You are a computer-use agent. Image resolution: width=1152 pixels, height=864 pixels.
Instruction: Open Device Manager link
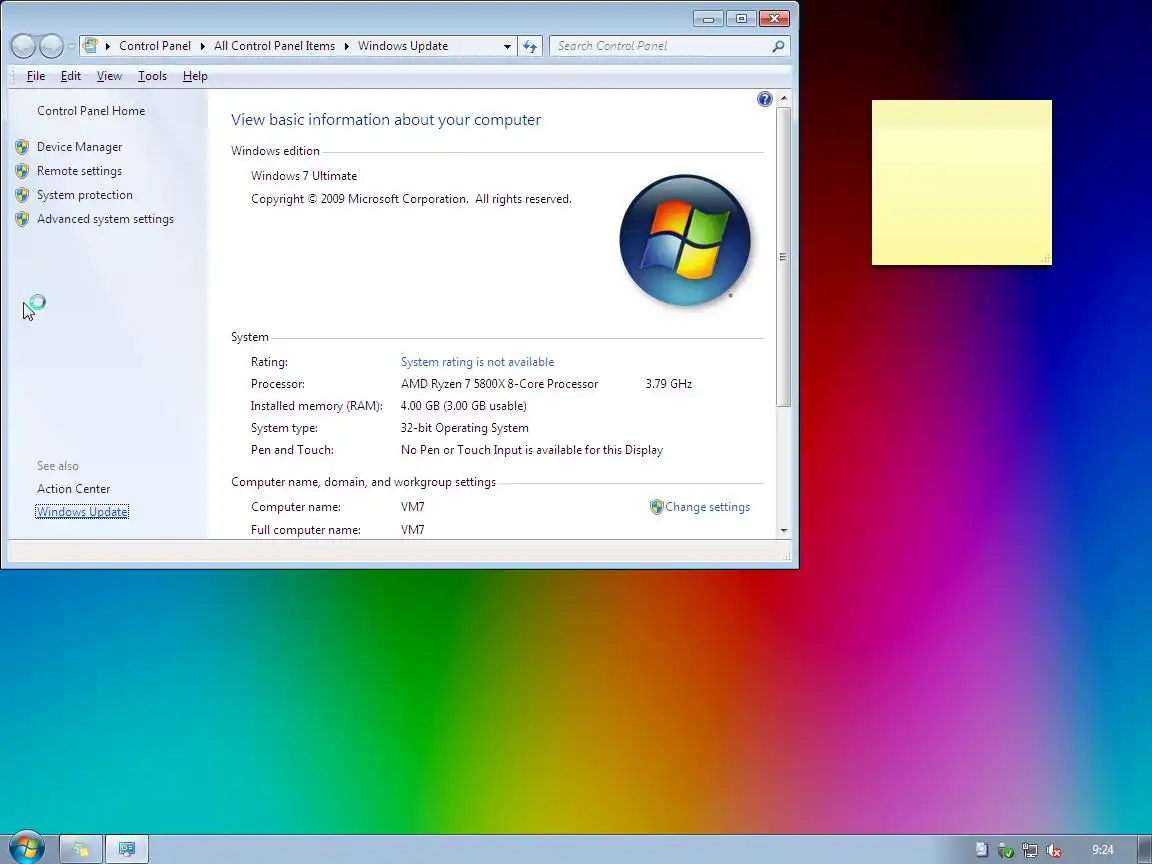point(79,147)
